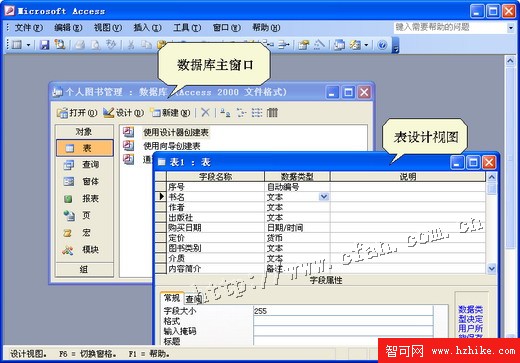Click 新建(N) button in database window
This screenshot has height=363, width=520.
point(170,113)
